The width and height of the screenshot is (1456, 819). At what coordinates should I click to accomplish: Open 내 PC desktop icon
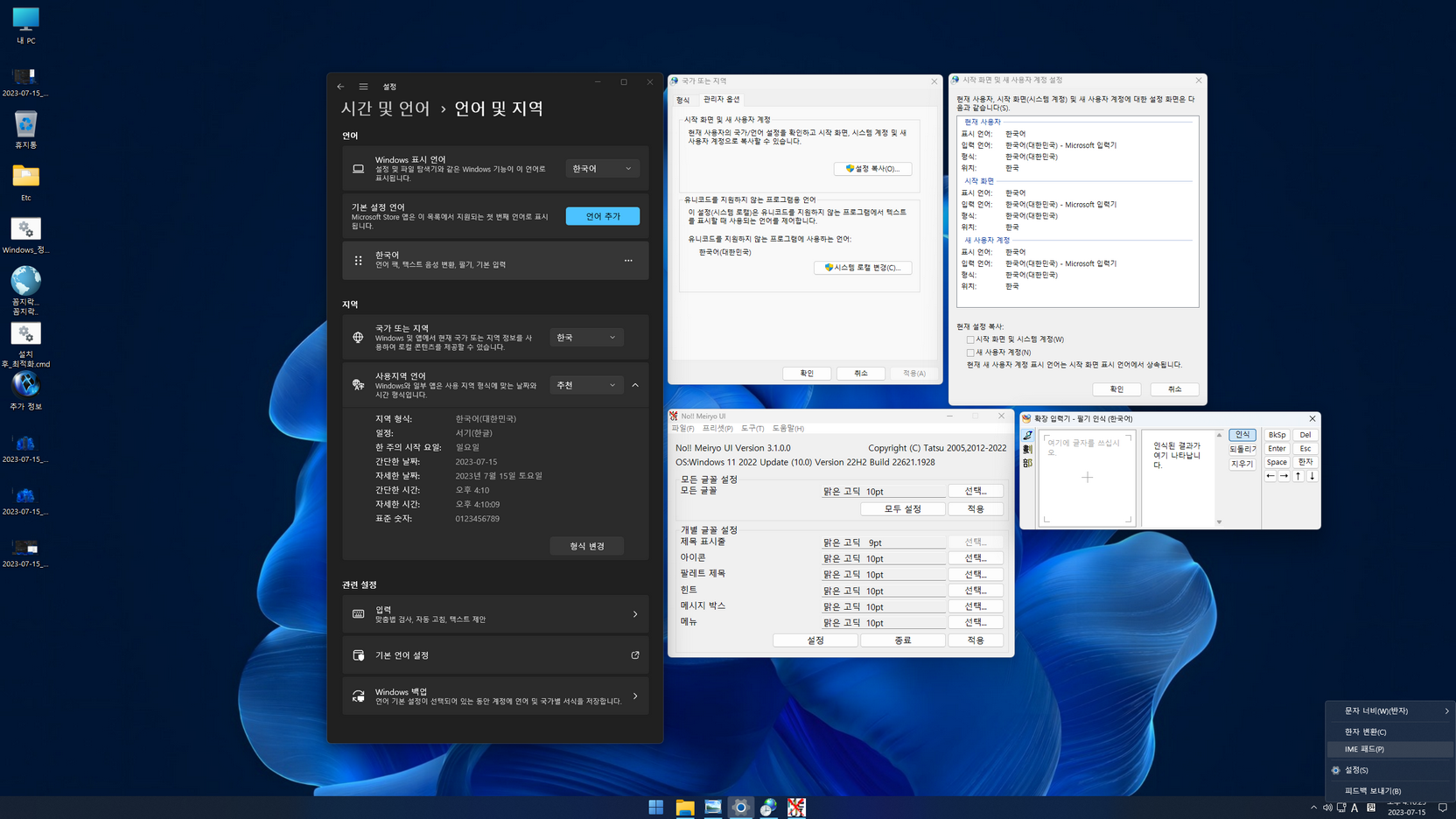tap(25, 25)
